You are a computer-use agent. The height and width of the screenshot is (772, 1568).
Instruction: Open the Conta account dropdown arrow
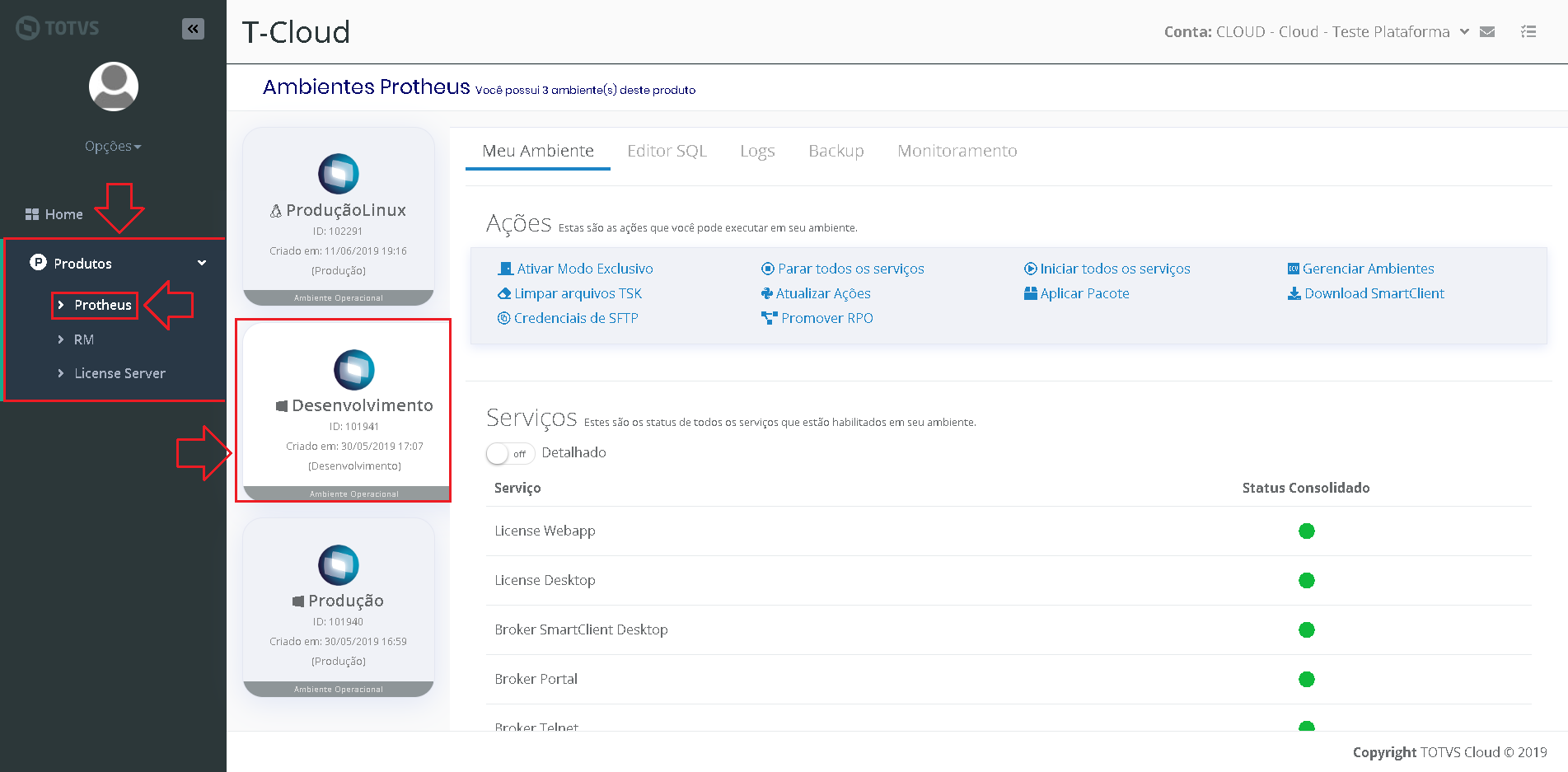pyautogui.click(x=1464, y=32)
